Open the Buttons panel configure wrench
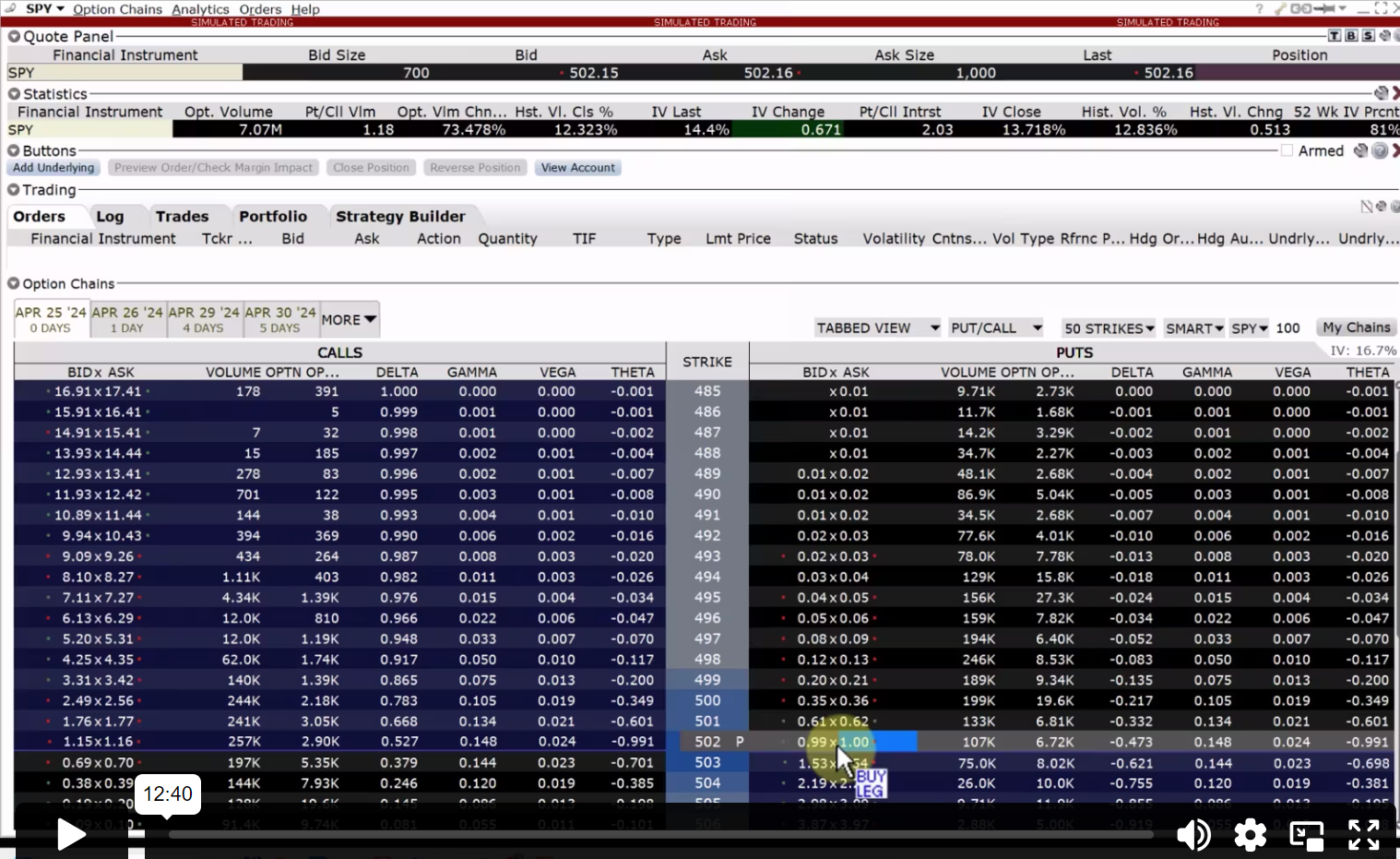Screen dimensions: 1400x859 click(x=1361, y=150)
